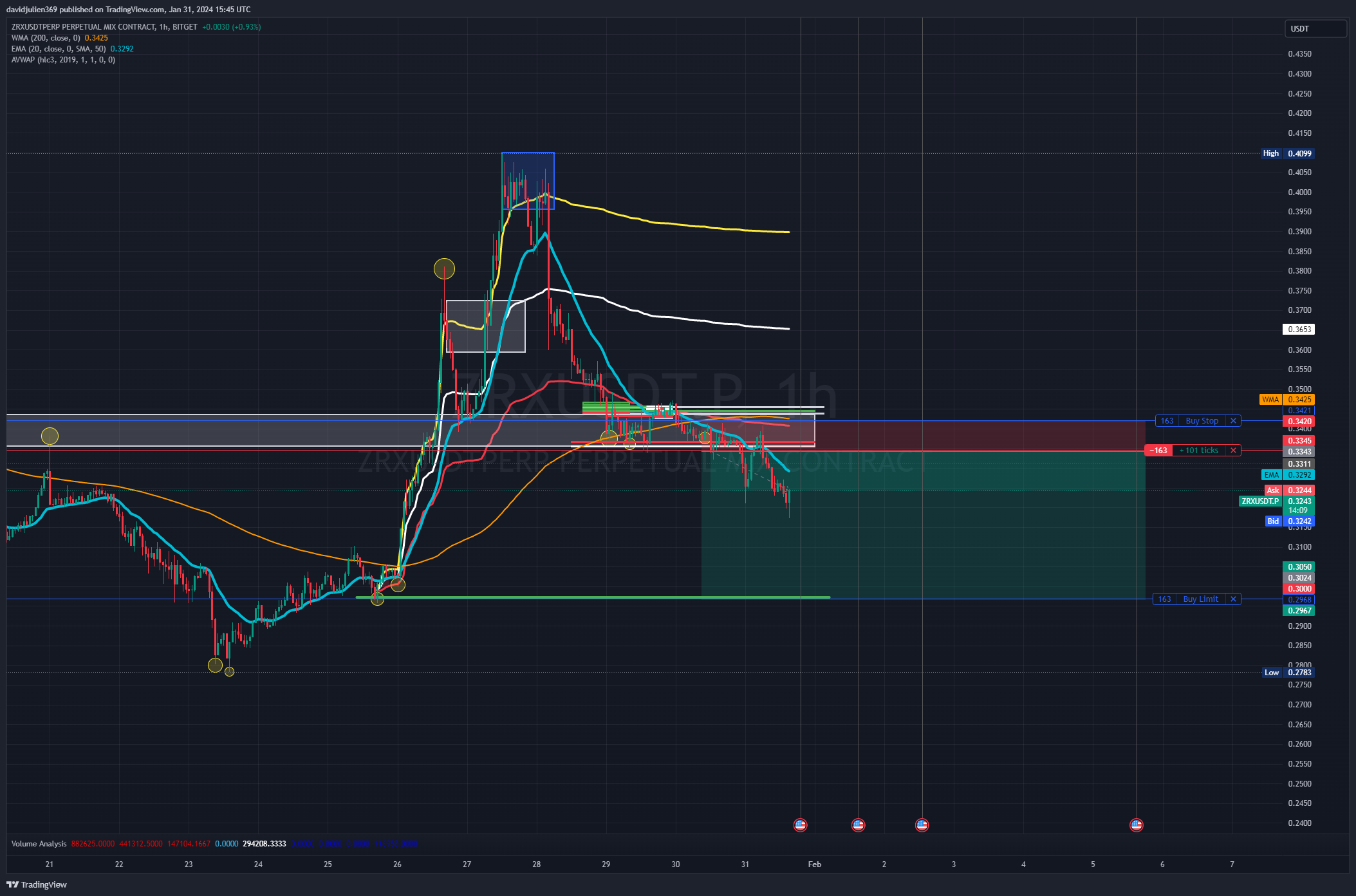Screen dimensions: 1356x896
Task: Click the 0.4350 price scale label
Action: [1299, 54]
